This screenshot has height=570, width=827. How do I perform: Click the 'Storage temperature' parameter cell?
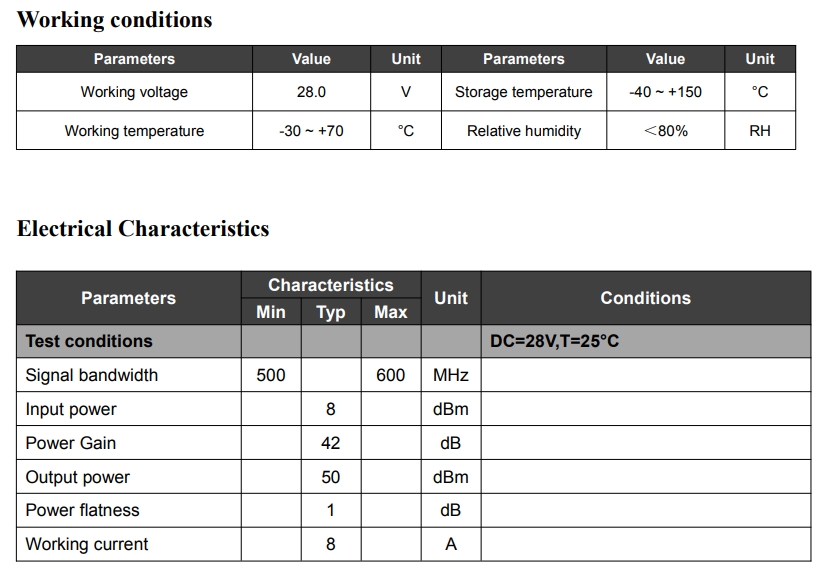[523, 92]
